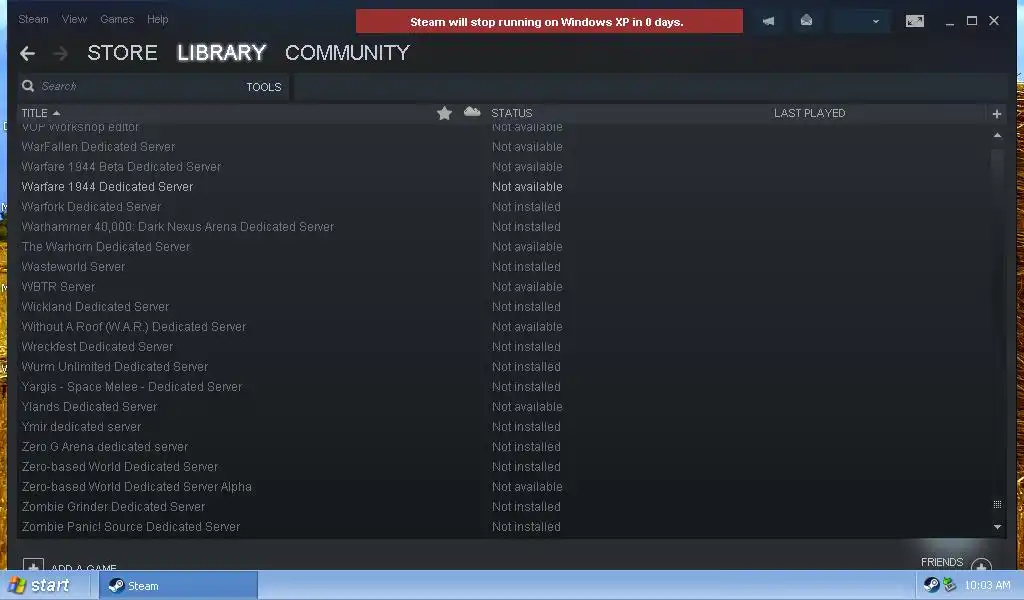Screen dimensions: 1024x600
Task: Go forward with the right arrow
Action: click(x=60, y=54)
